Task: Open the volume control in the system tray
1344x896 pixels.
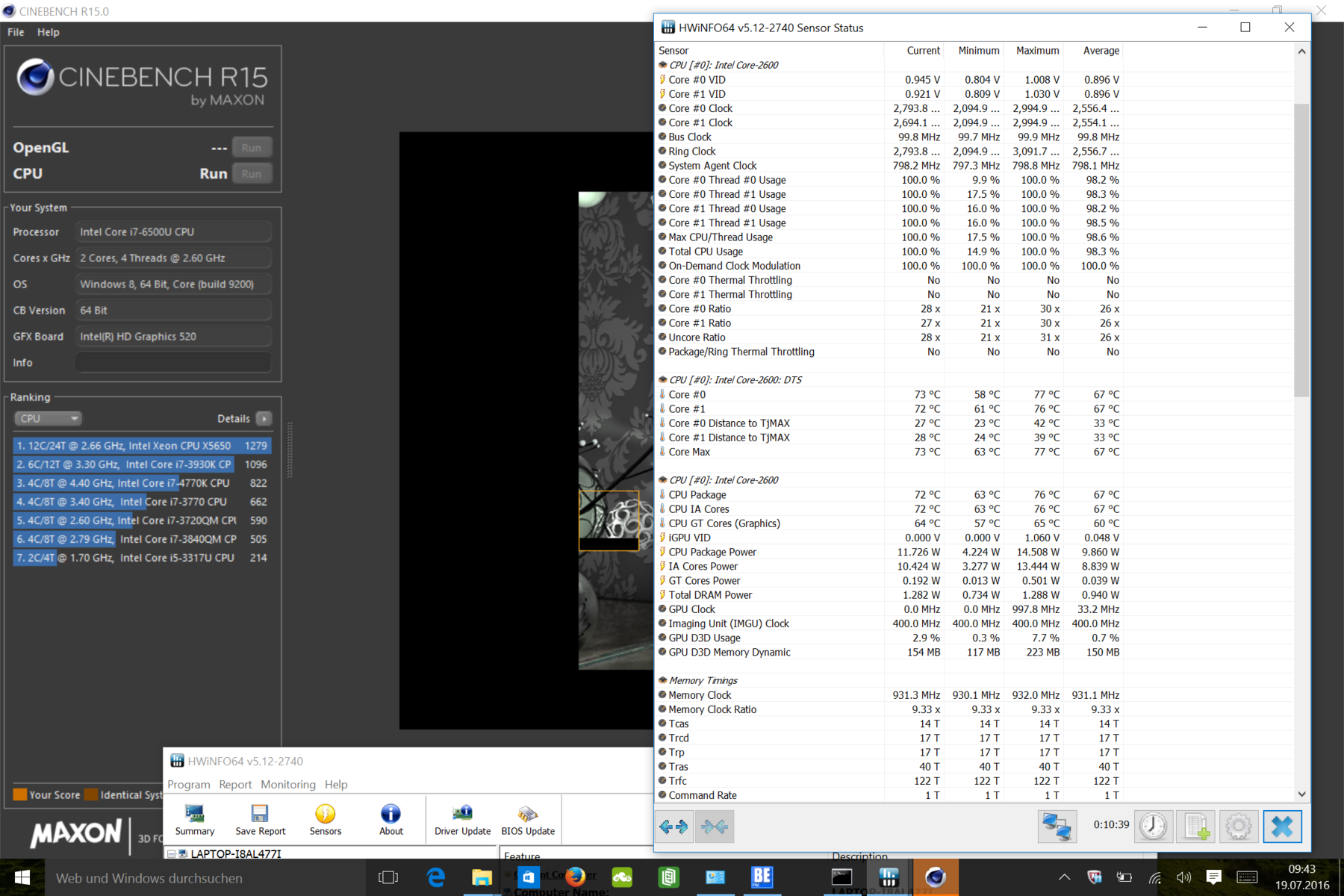Action: click(1183, 878)
